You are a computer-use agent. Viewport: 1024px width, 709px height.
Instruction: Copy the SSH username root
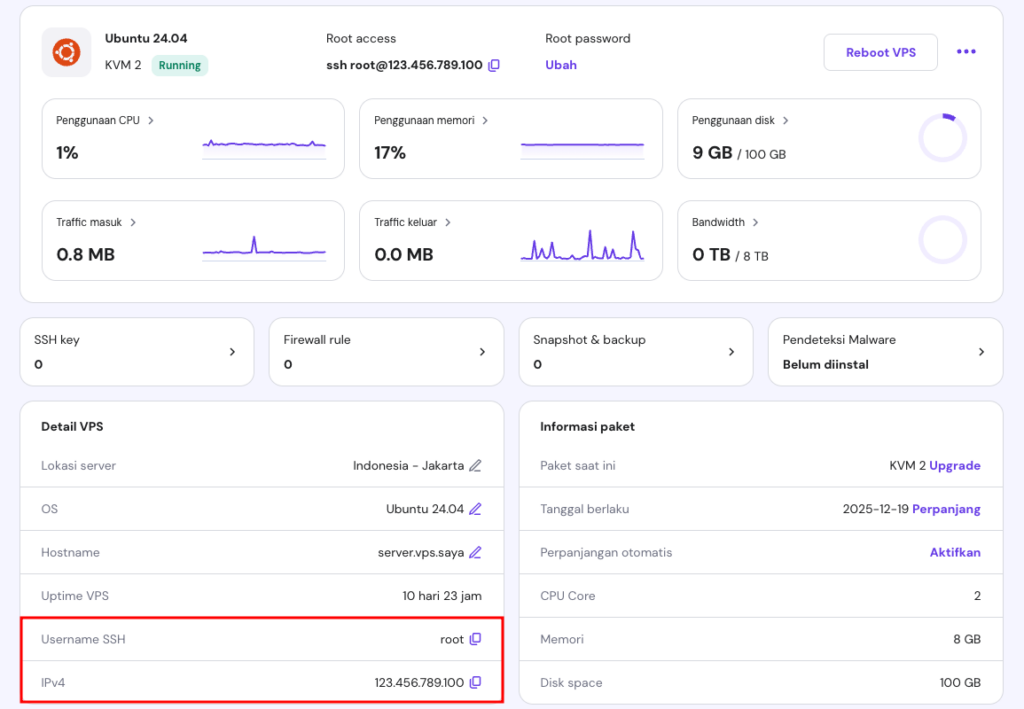(475, 639)
